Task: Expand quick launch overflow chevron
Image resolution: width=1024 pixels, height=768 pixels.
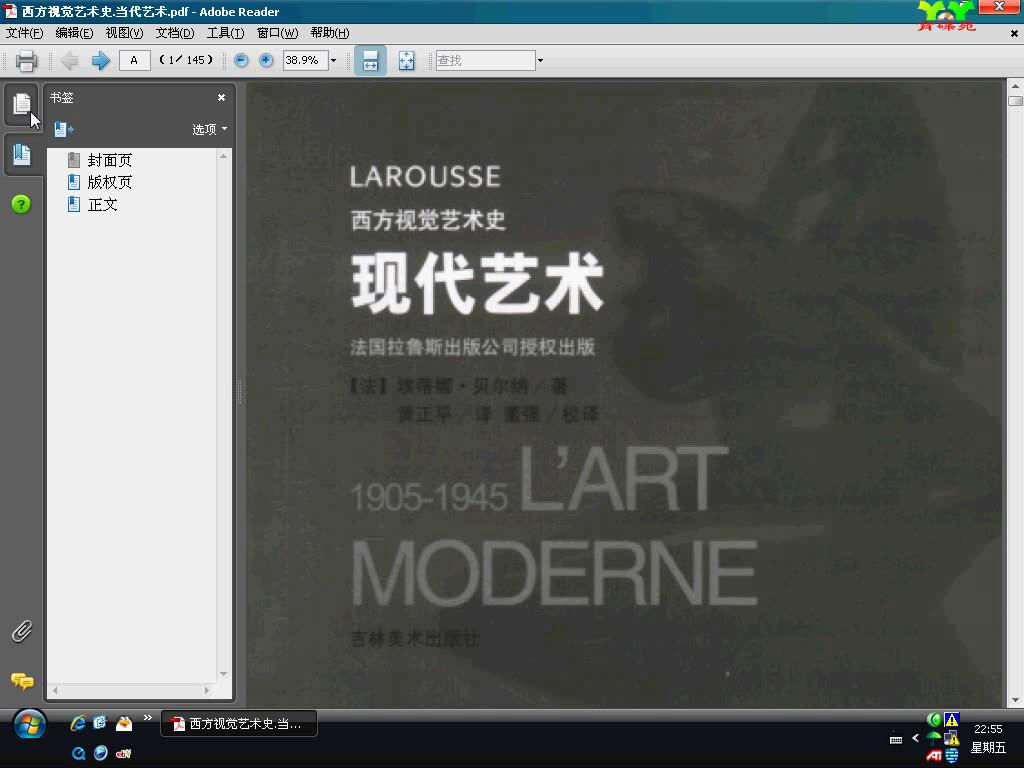Action: [148, 718]
